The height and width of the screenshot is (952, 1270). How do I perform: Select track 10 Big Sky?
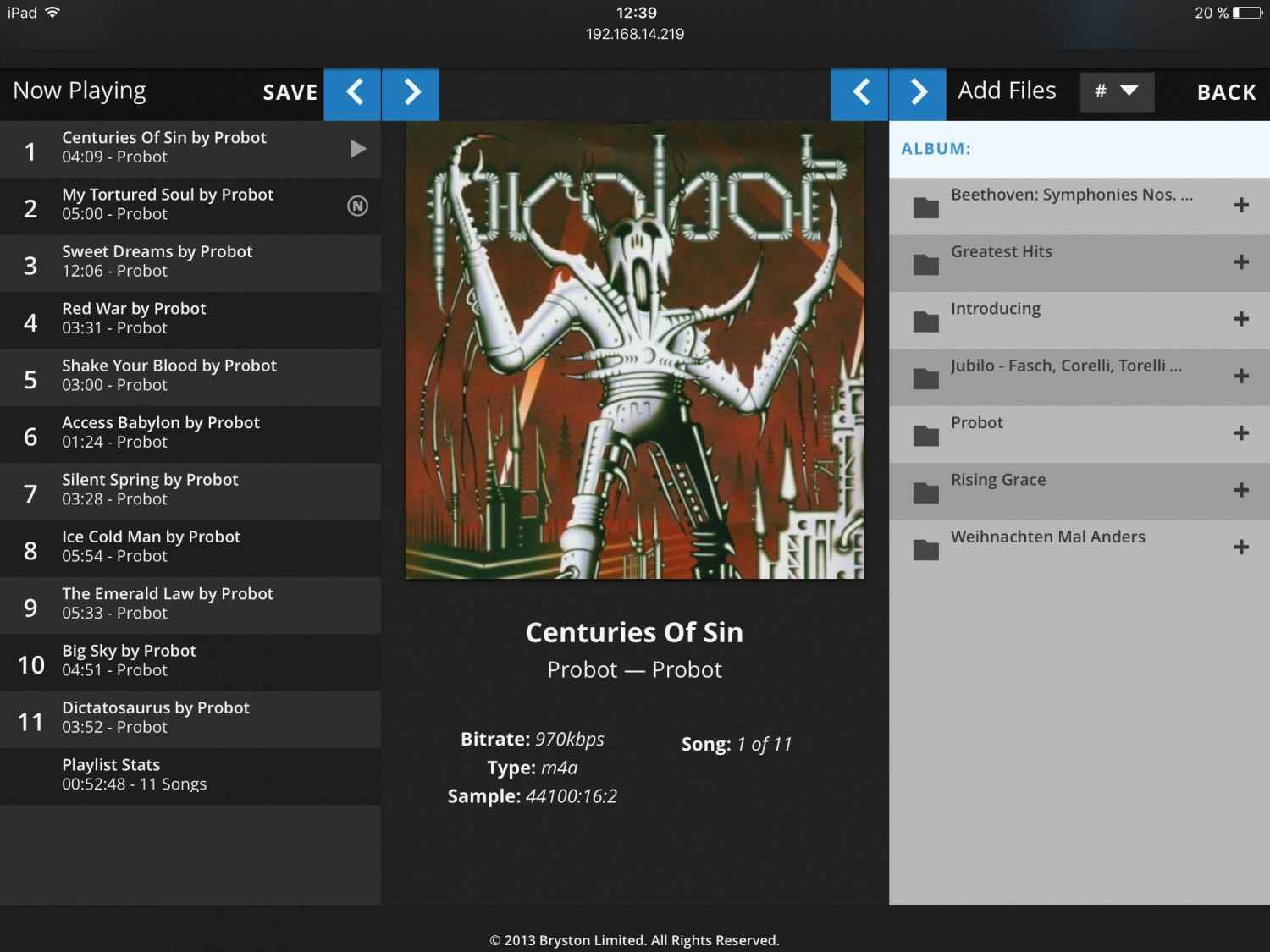tap(190, 663)
